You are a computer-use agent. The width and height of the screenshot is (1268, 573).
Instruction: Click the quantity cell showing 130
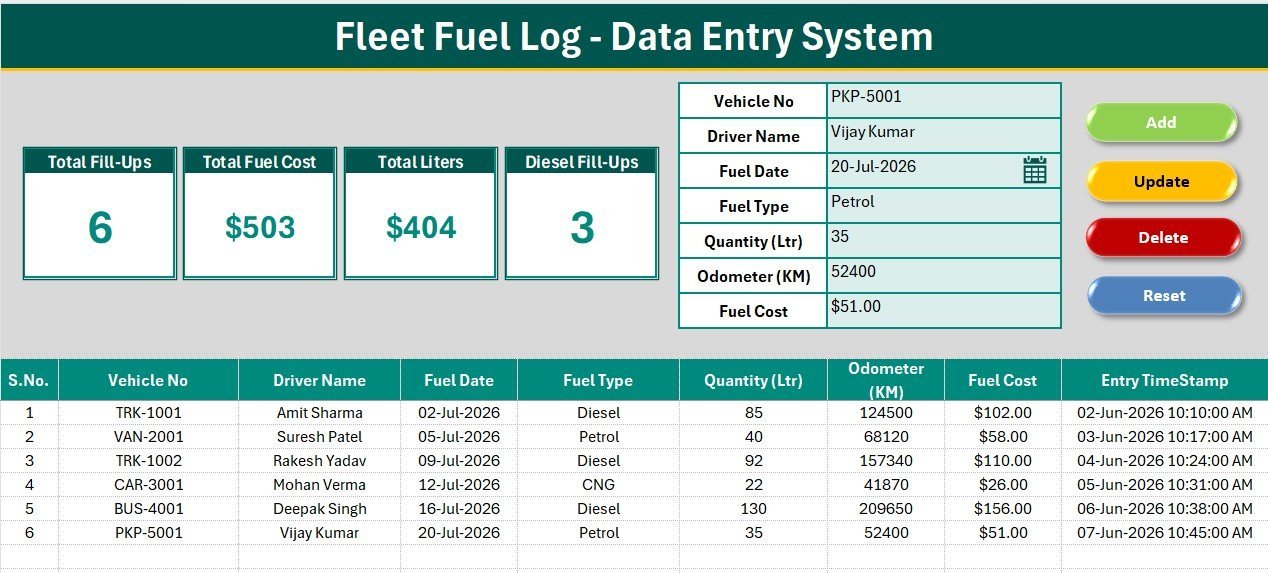click(753, 508)
